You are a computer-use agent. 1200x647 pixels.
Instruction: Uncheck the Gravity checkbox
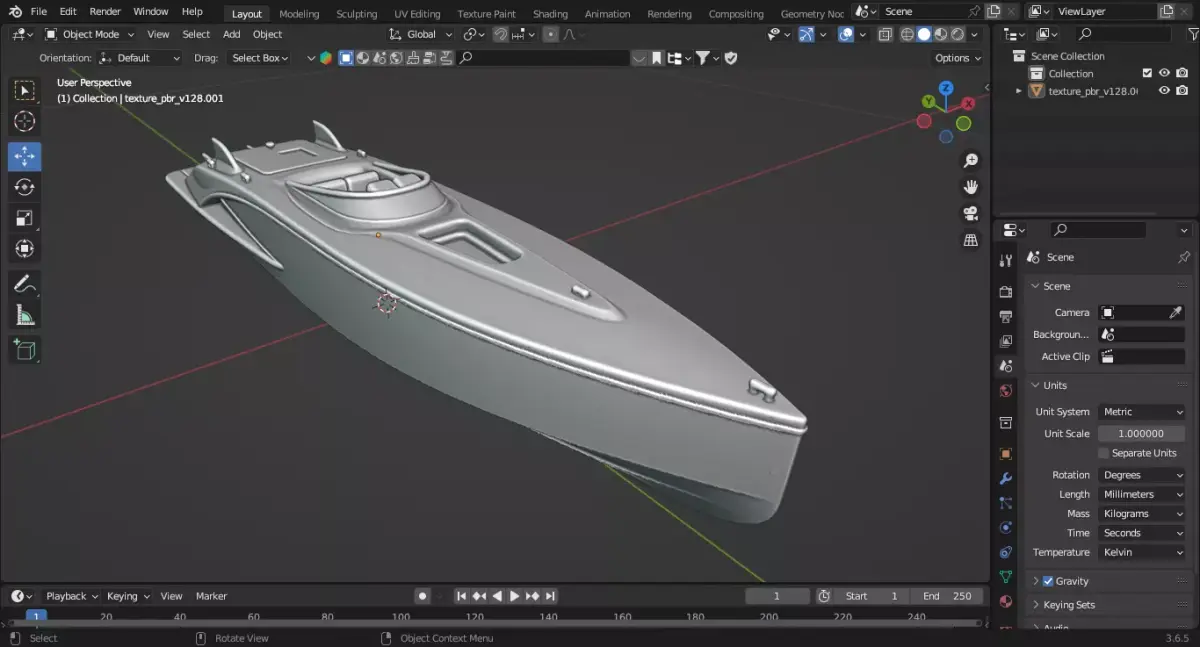click(x=1048, y=581)
